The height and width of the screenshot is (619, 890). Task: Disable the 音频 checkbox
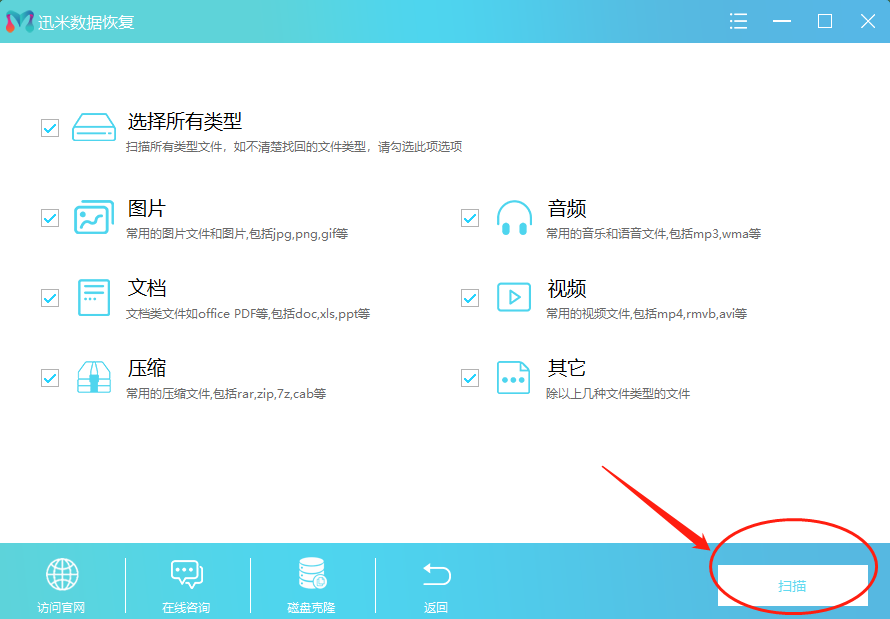pos(469,217)
